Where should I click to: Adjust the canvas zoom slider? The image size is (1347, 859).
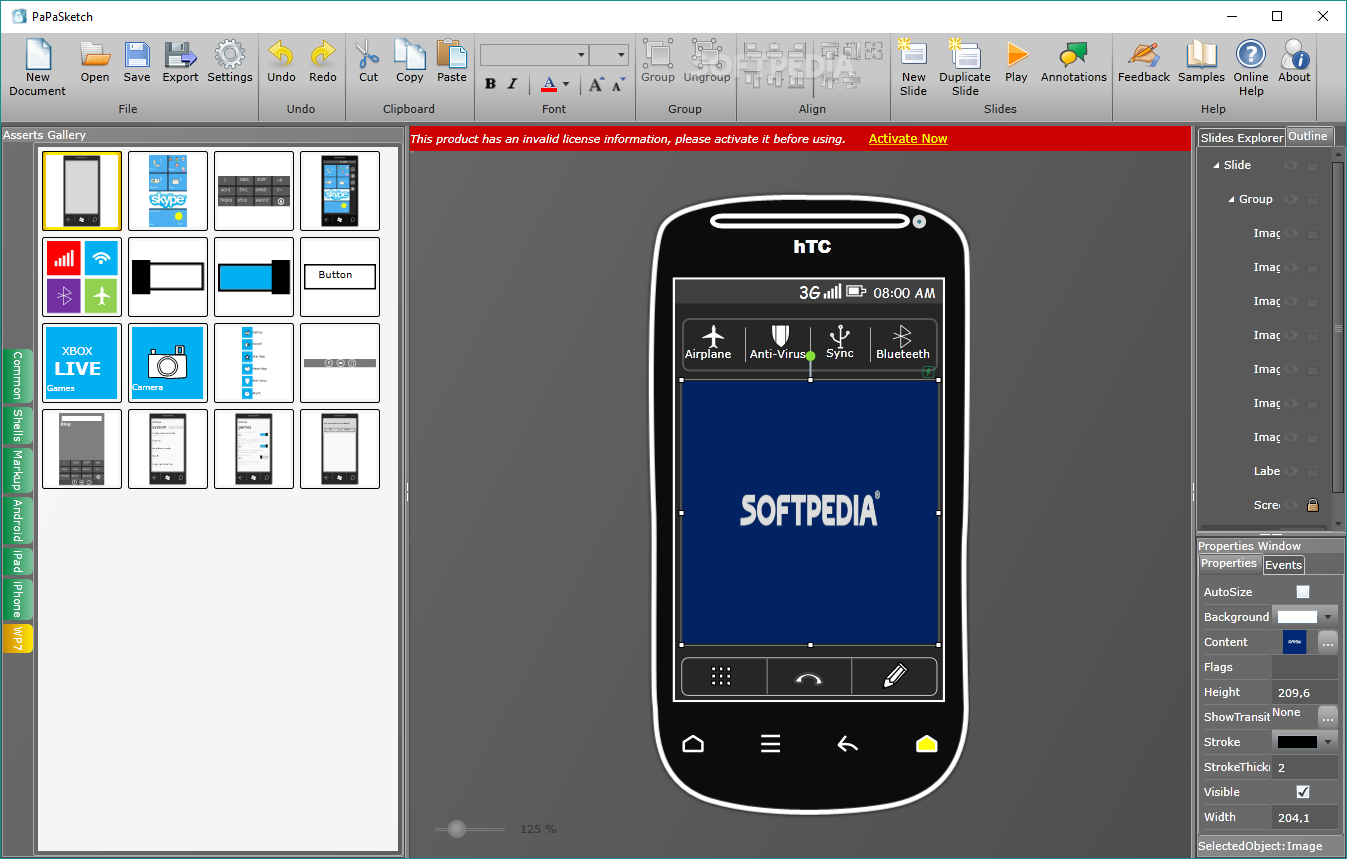[458, 828]
